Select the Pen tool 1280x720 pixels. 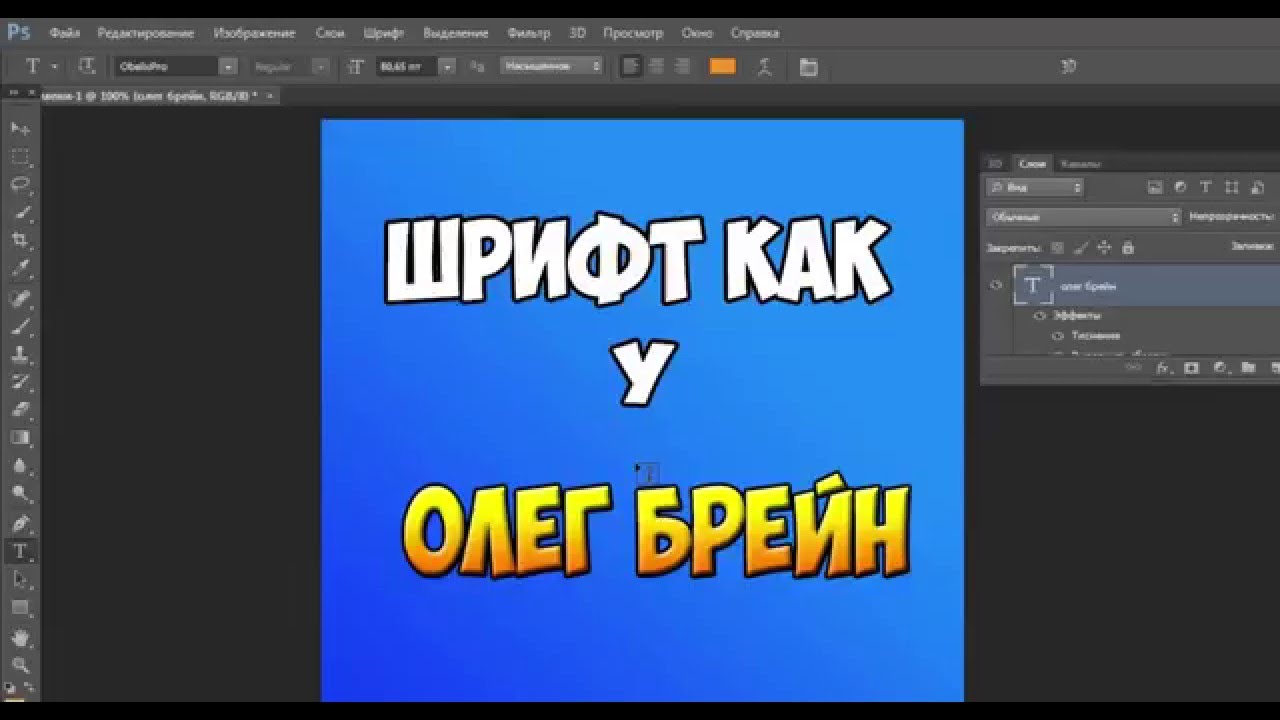pyautogui.click(x=20, y=523)
